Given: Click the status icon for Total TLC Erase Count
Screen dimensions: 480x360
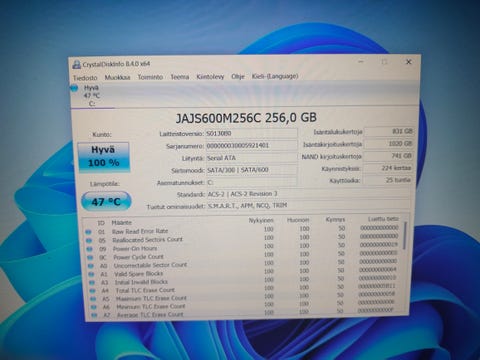Looking at the screenshot, I should pyautogui.click(x=92, y=291).
